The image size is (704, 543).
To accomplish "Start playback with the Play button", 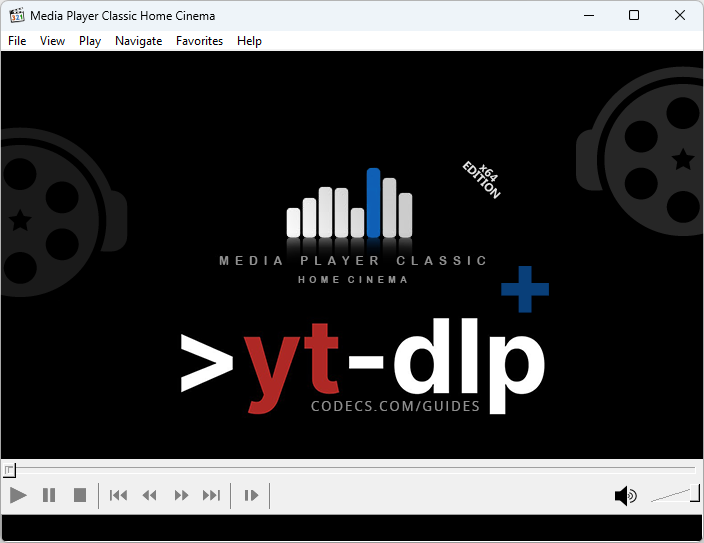I will (x=18, y=496).
